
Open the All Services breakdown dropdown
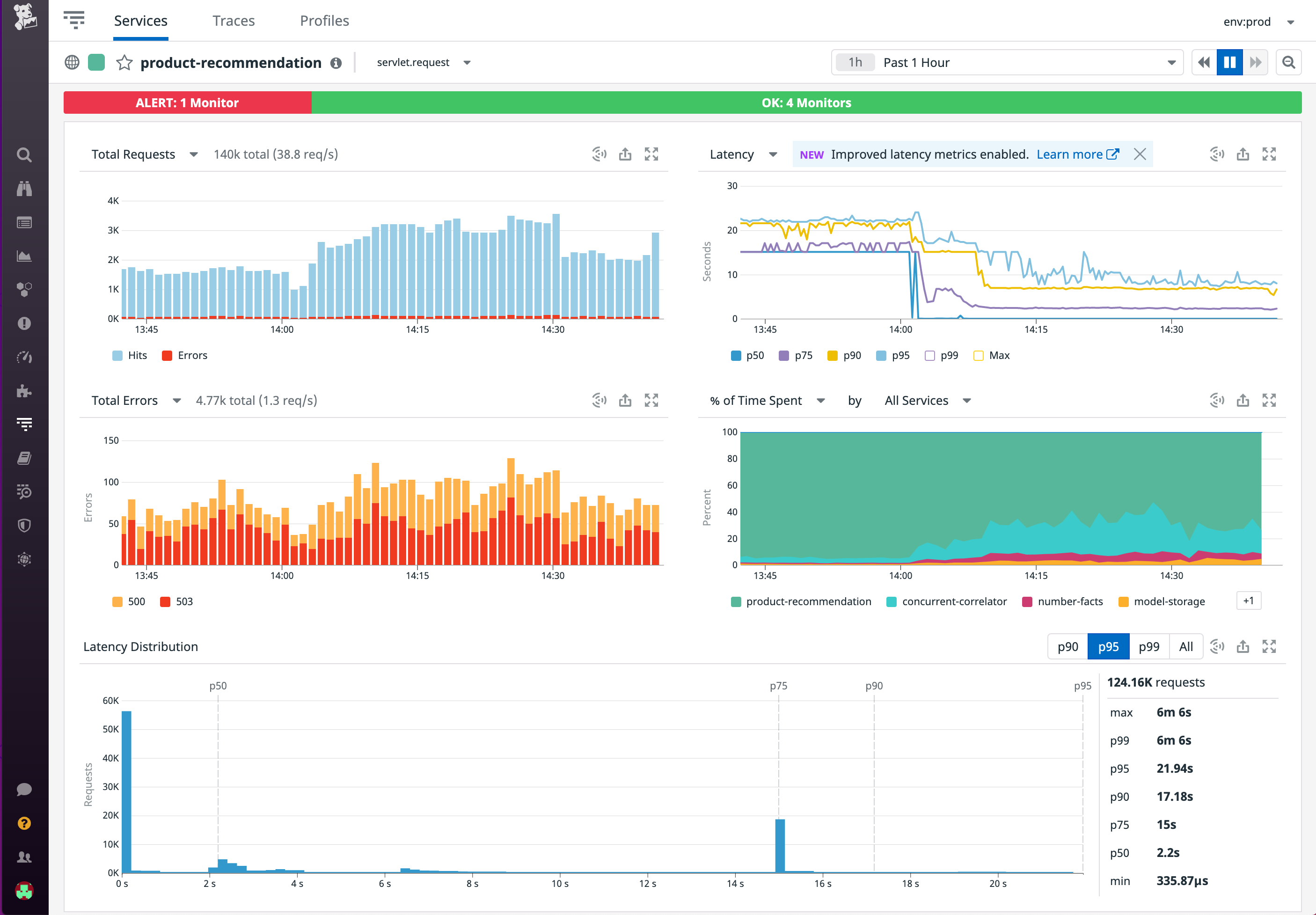[926, 400]
